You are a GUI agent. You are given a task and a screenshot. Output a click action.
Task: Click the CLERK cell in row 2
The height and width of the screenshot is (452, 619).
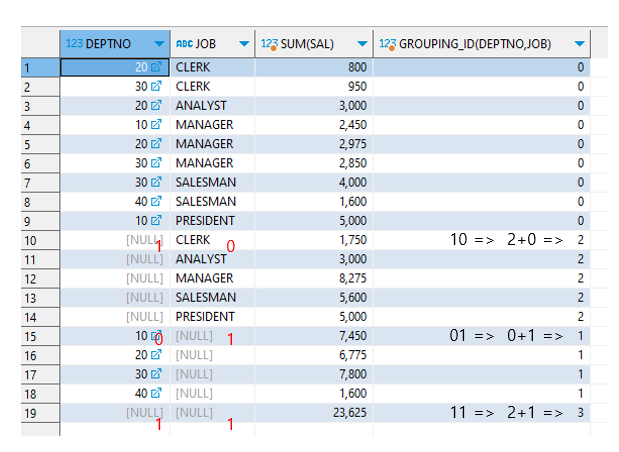(212, 86)
